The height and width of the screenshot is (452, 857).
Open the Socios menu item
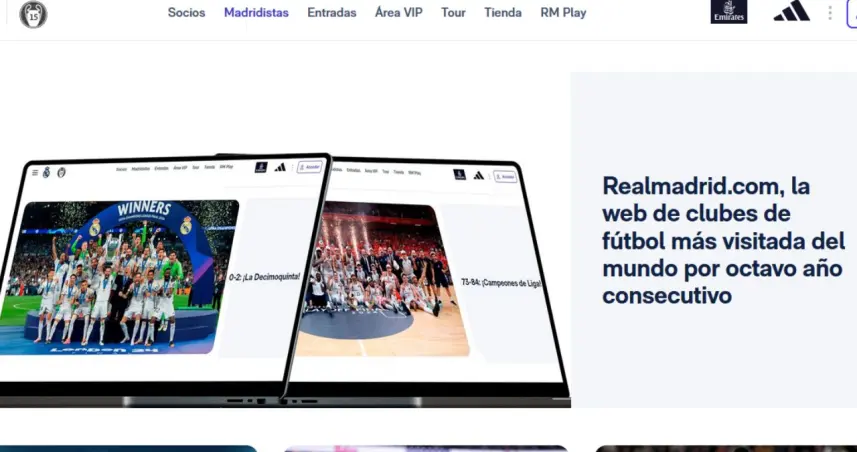(186, 13)
